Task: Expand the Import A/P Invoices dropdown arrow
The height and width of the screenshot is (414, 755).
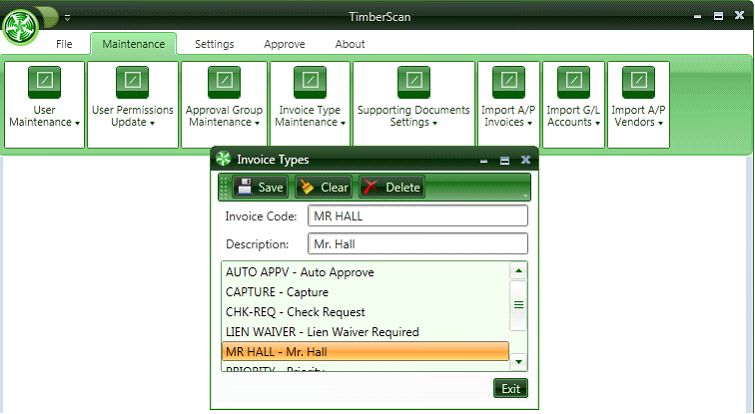Action: (x=530, y=123)
